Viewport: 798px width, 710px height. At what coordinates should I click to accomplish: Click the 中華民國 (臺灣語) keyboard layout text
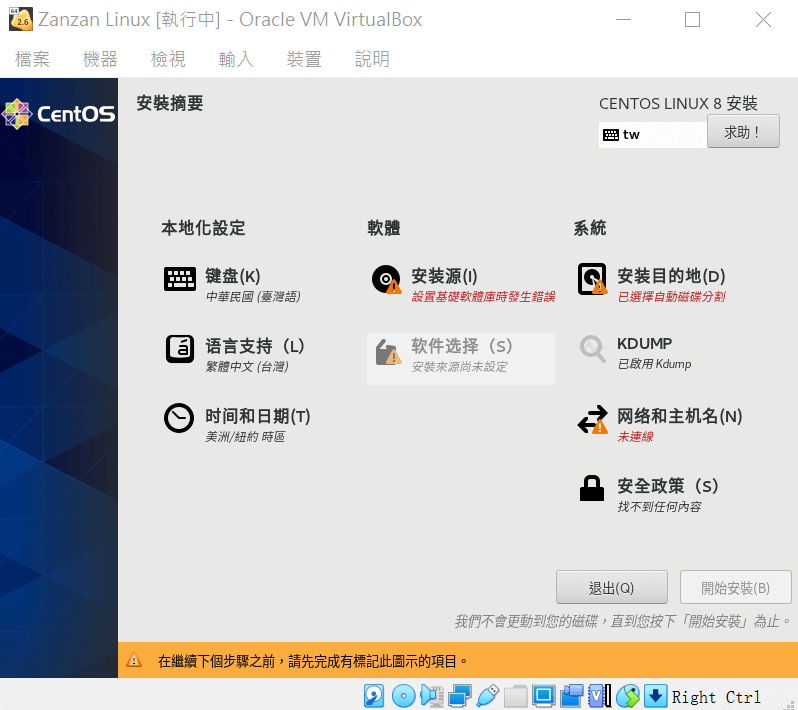pyautogui.click(x=253, y=297)
